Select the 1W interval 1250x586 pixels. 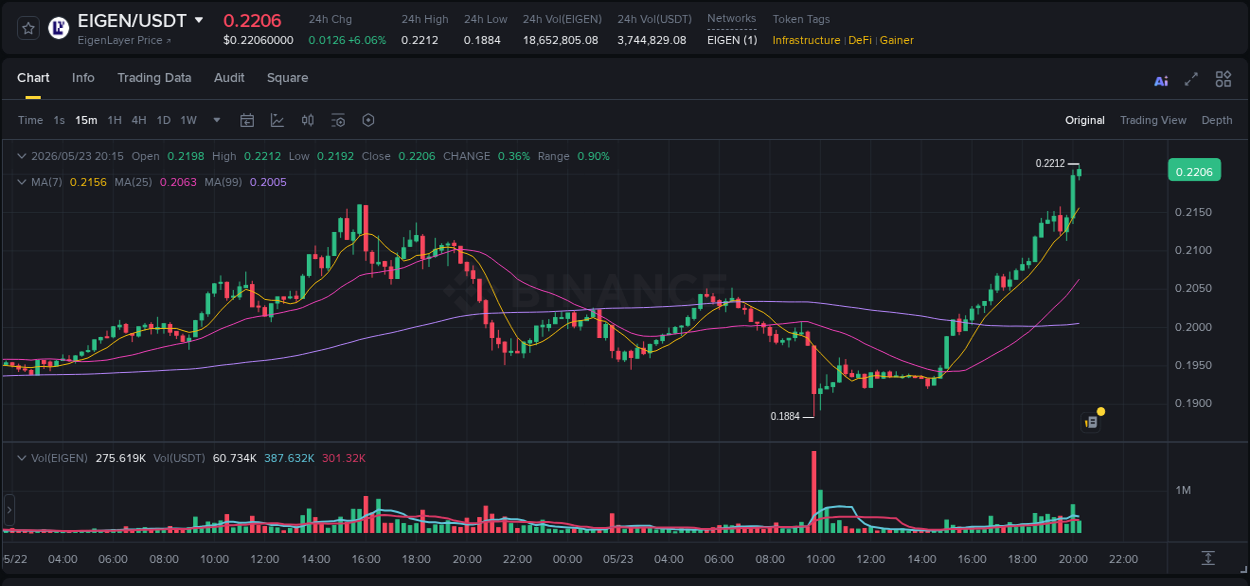pos(188,120)
